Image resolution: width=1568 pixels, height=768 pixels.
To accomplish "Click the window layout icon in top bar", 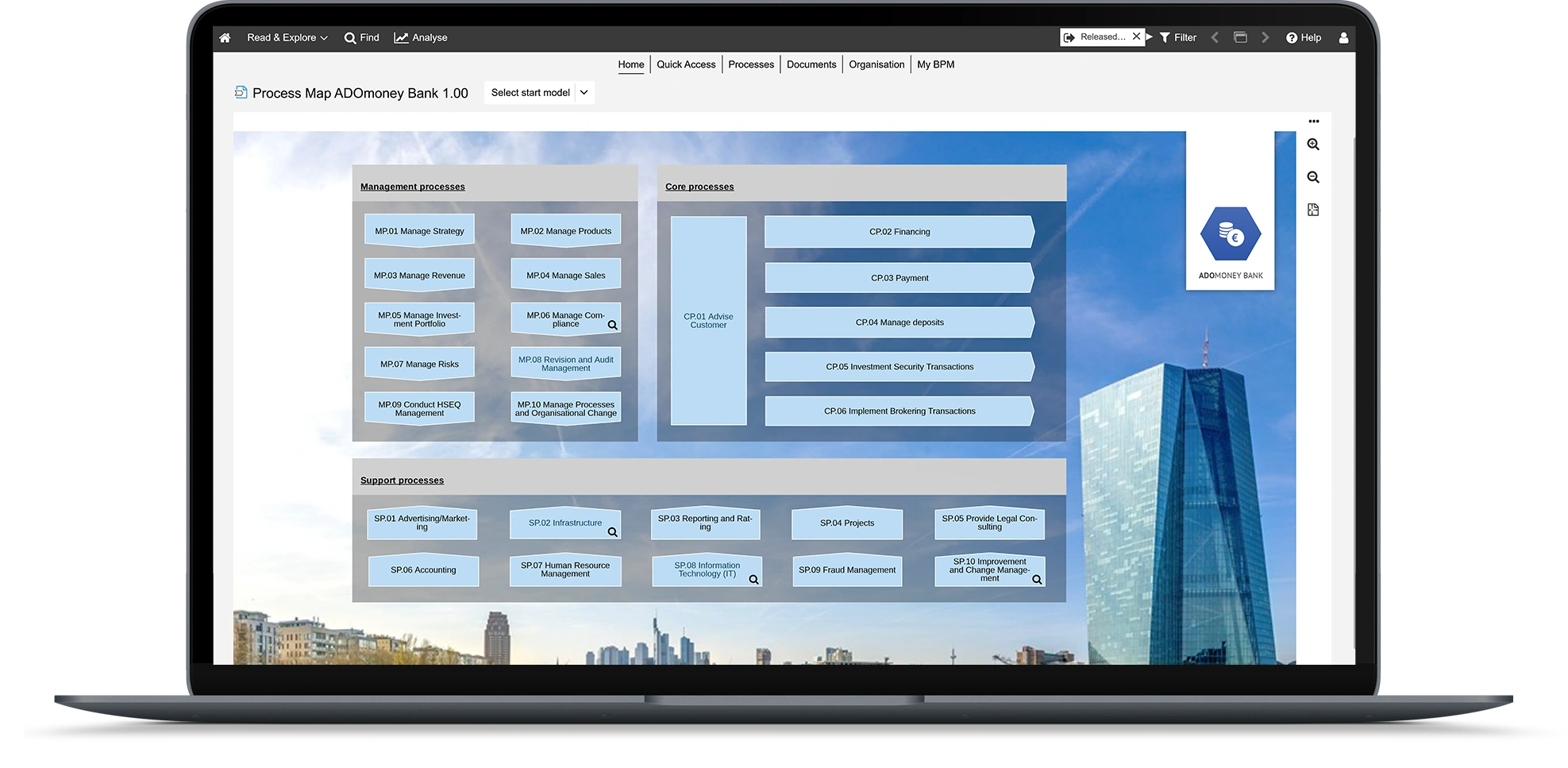I will click(x=1240, y=37).
